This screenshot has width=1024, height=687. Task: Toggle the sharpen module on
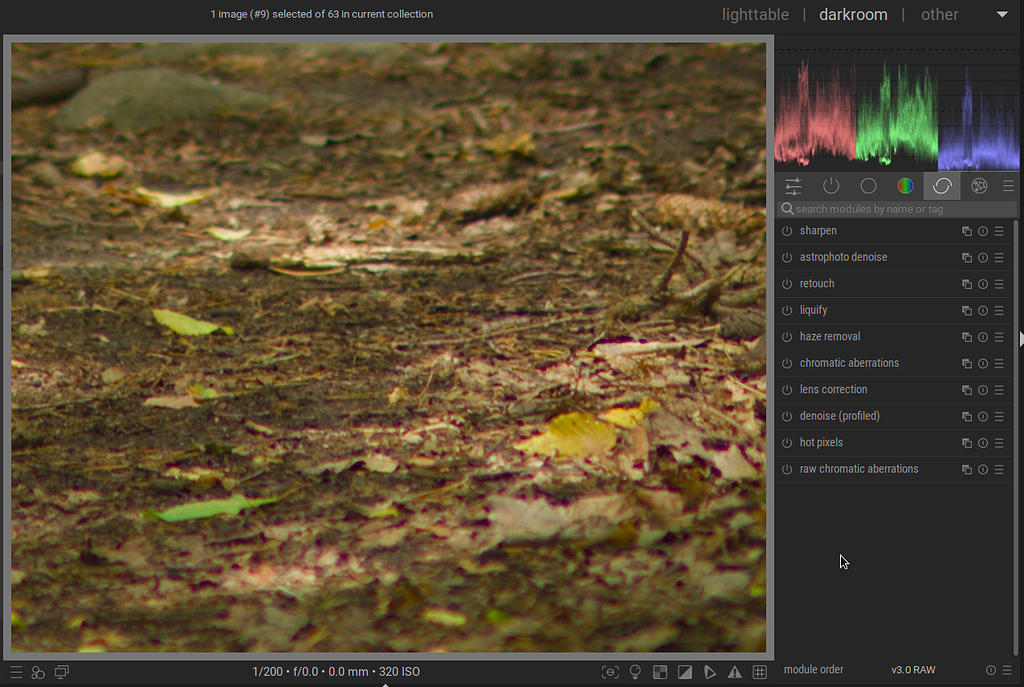(x=786, y=231)
